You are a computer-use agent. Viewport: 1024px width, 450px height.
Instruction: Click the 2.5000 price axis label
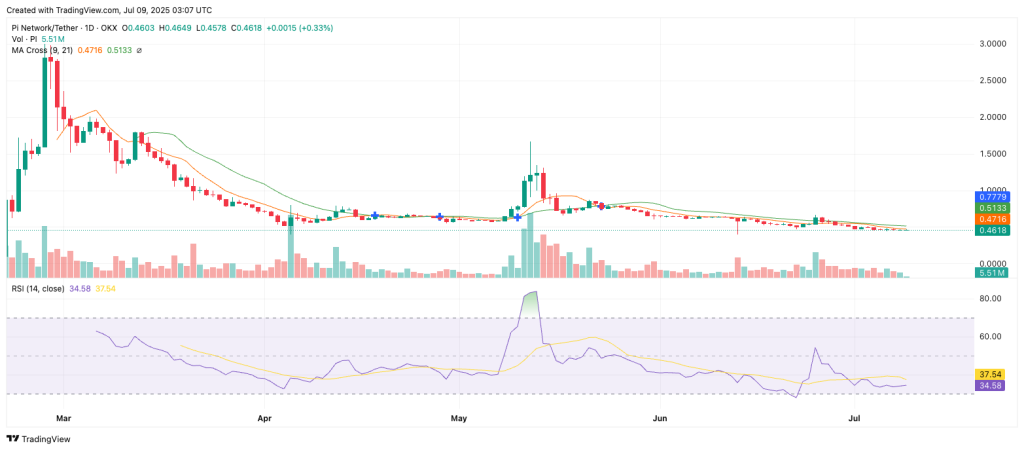tap(993, 80)
